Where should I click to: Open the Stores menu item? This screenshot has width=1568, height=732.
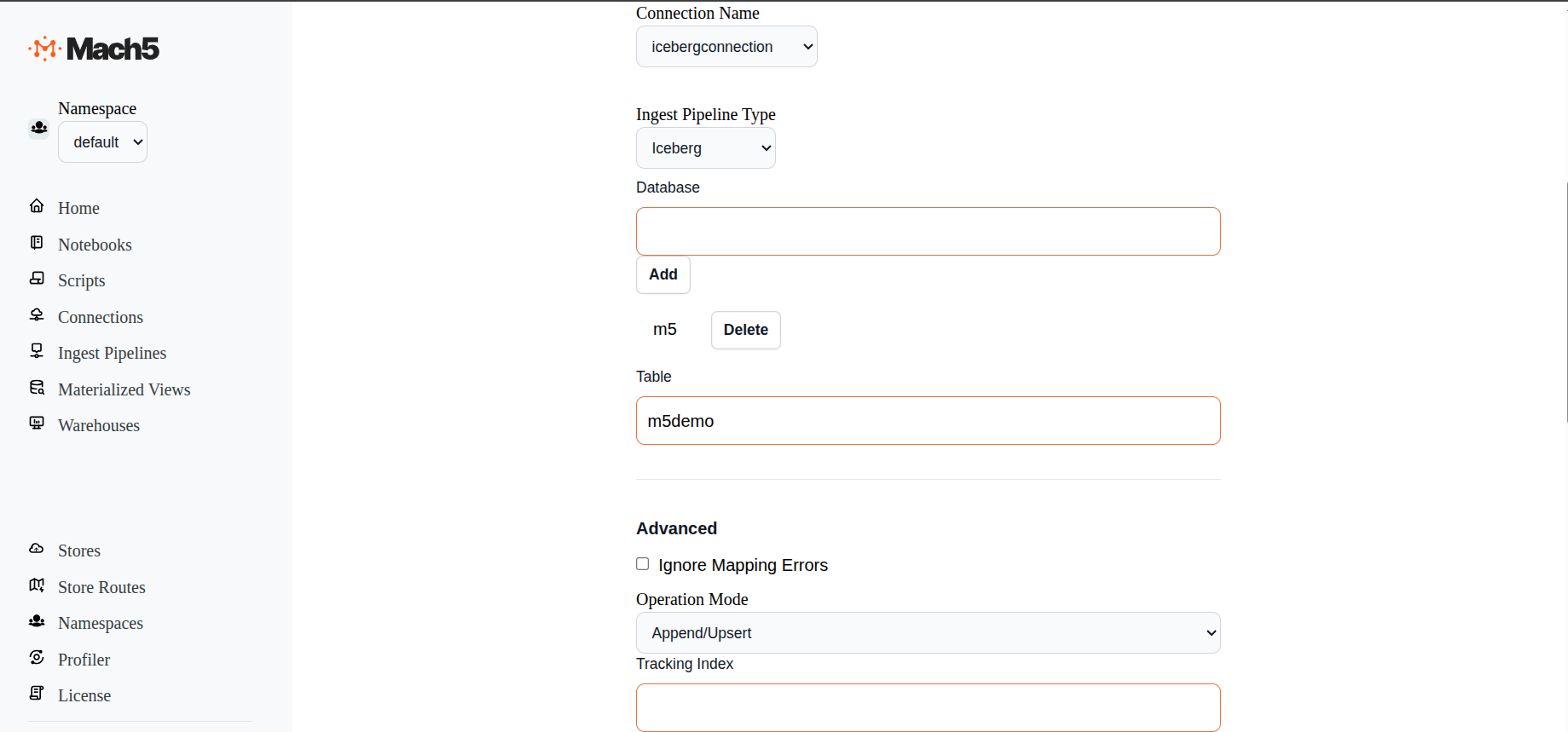coord(78,550)
